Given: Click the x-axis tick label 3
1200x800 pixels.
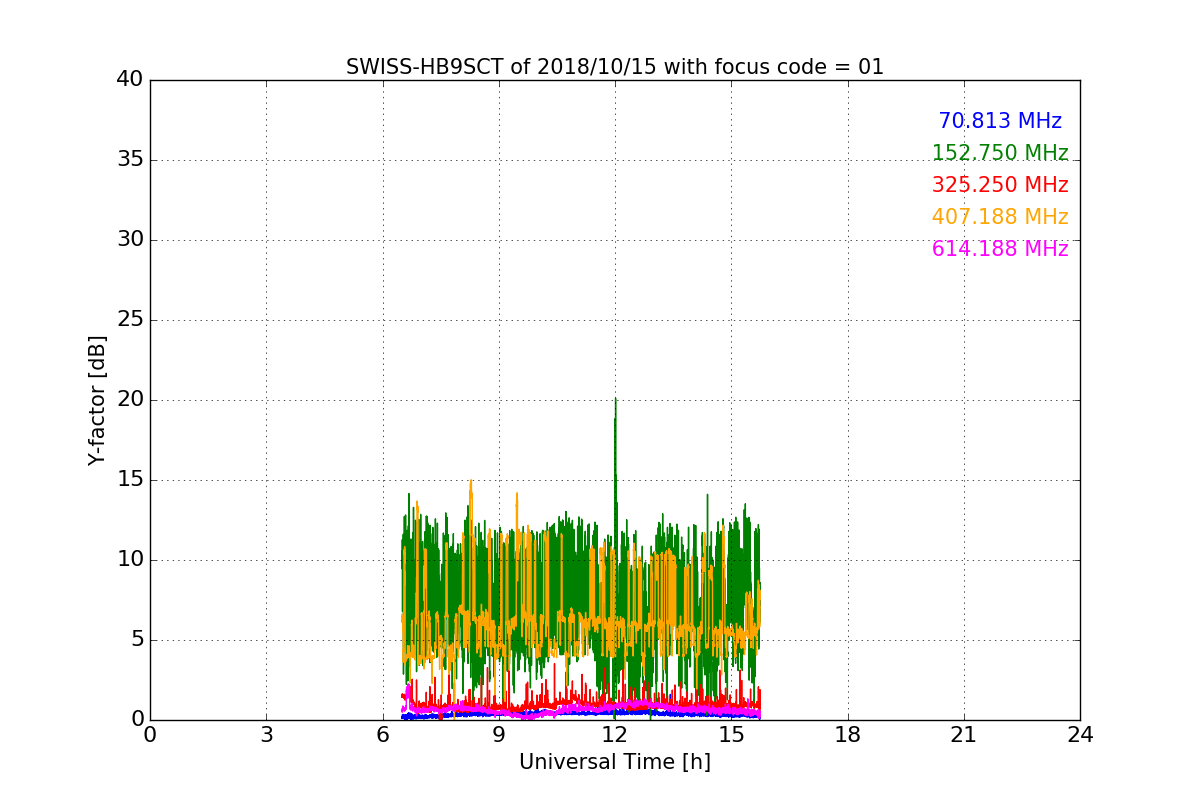Looking at the screenshot, I should tap(266, 734).
